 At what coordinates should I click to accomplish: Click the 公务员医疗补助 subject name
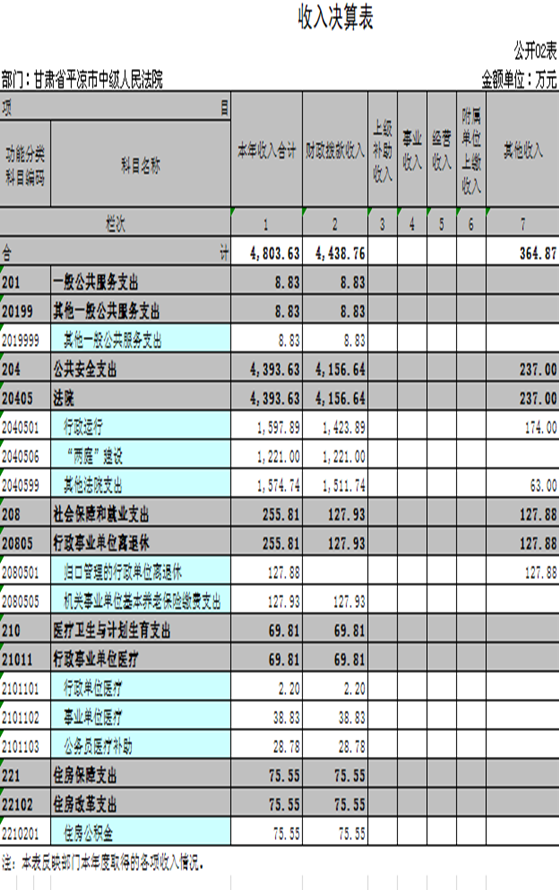[98, 746]
